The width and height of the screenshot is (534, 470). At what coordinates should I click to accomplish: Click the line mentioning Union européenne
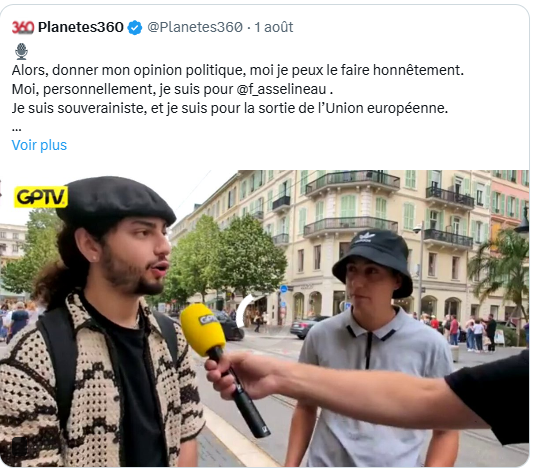[230, 108]
